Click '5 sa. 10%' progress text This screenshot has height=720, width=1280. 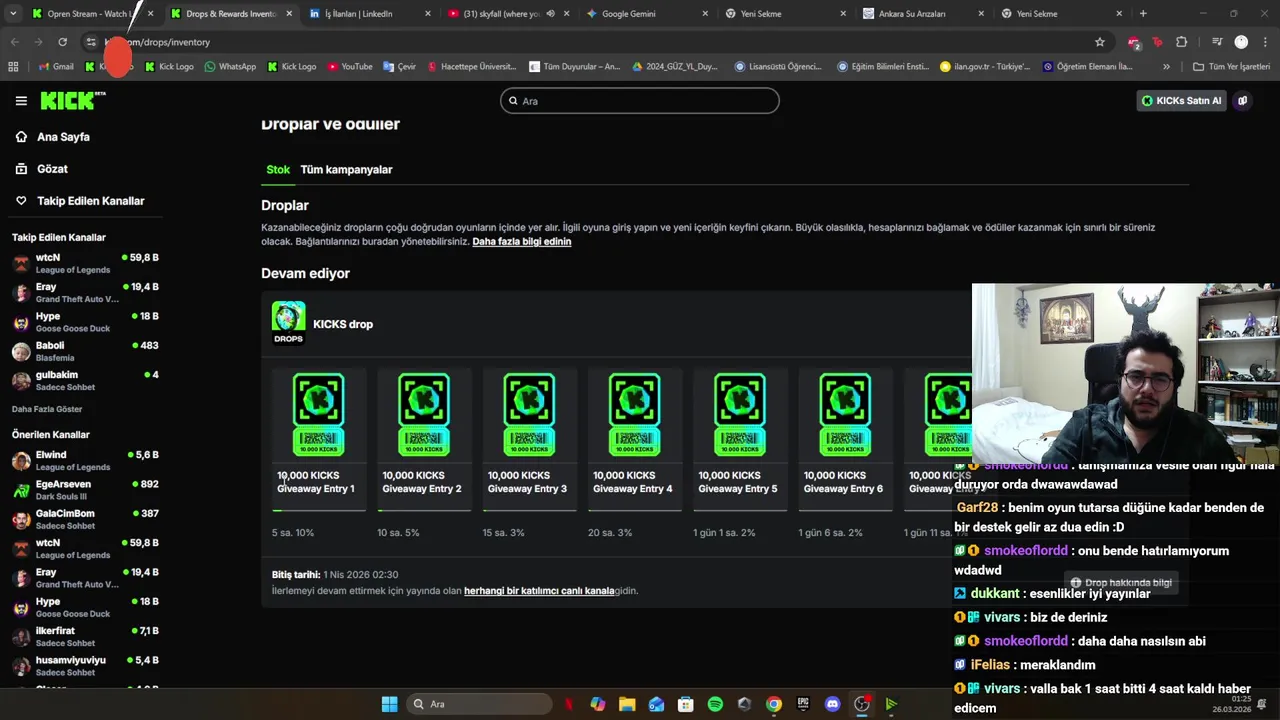coord(293,533)
